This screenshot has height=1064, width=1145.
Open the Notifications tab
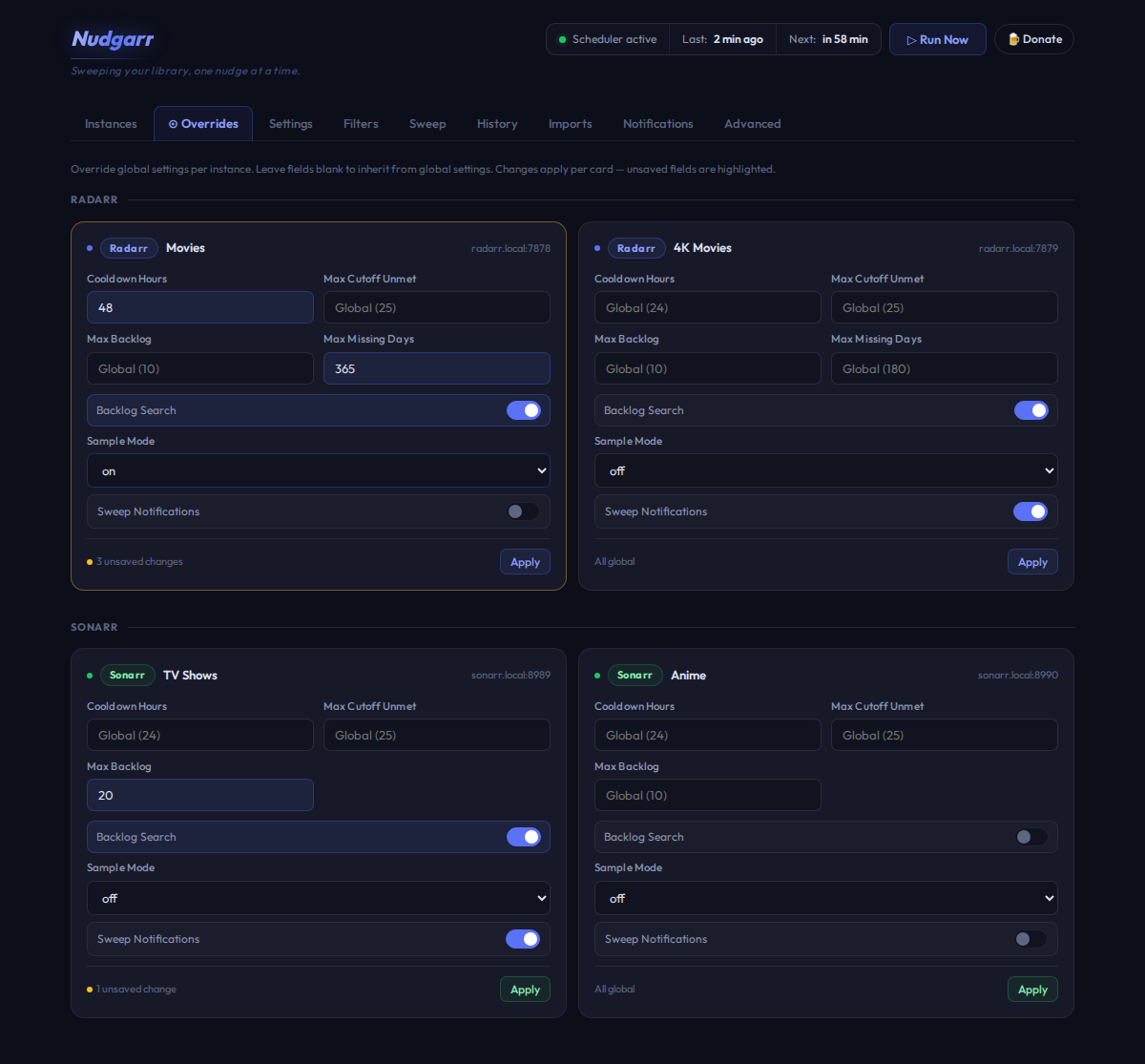pyautogui.click(x=657, y=124)
